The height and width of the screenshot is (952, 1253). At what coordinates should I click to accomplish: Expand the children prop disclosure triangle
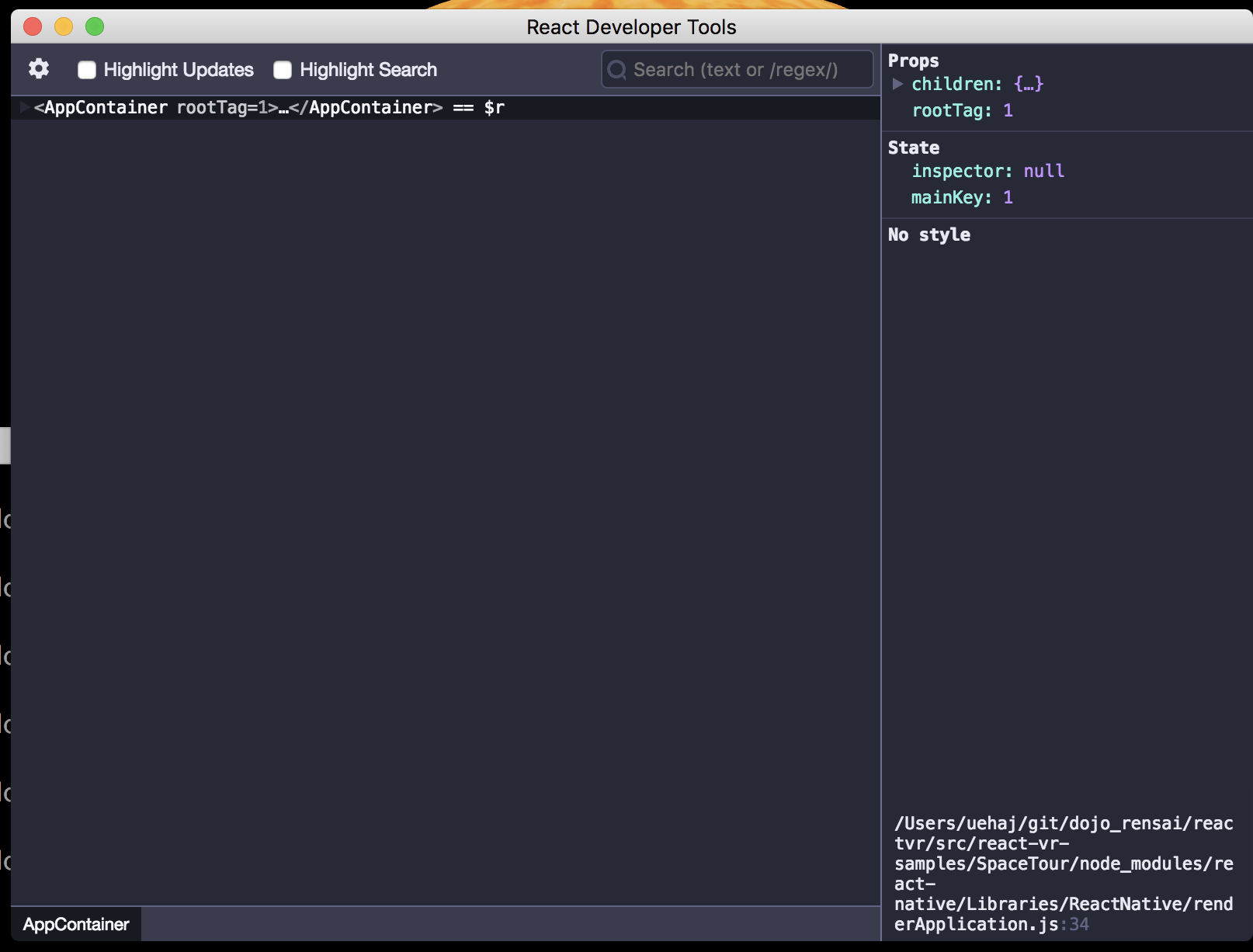pos(897,84)
